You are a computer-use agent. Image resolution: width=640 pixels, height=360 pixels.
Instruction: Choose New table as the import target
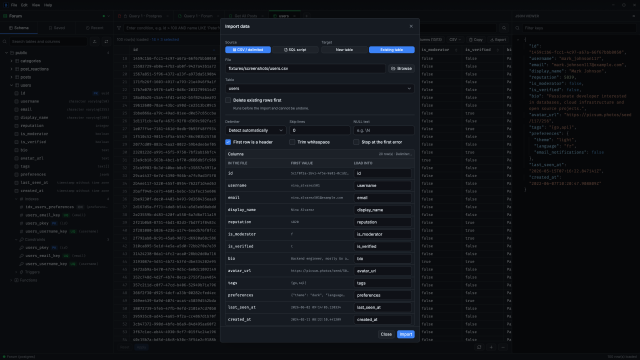click(344, 50)
